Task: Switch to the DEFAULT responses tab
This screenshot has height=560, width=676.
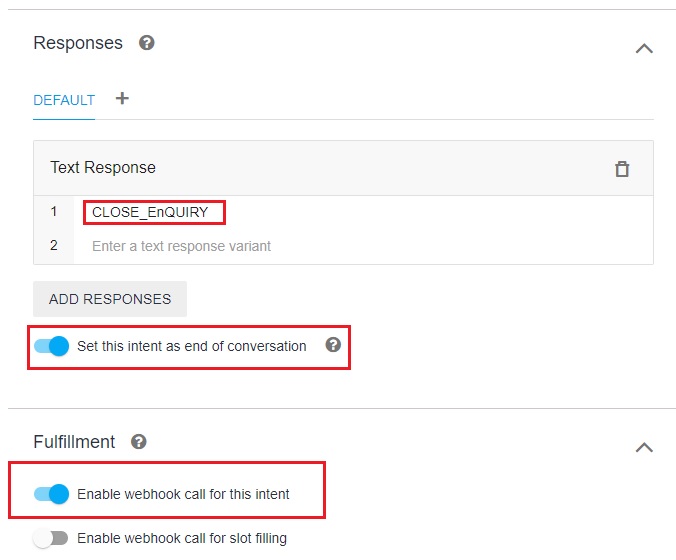Action: click(64, 100)
